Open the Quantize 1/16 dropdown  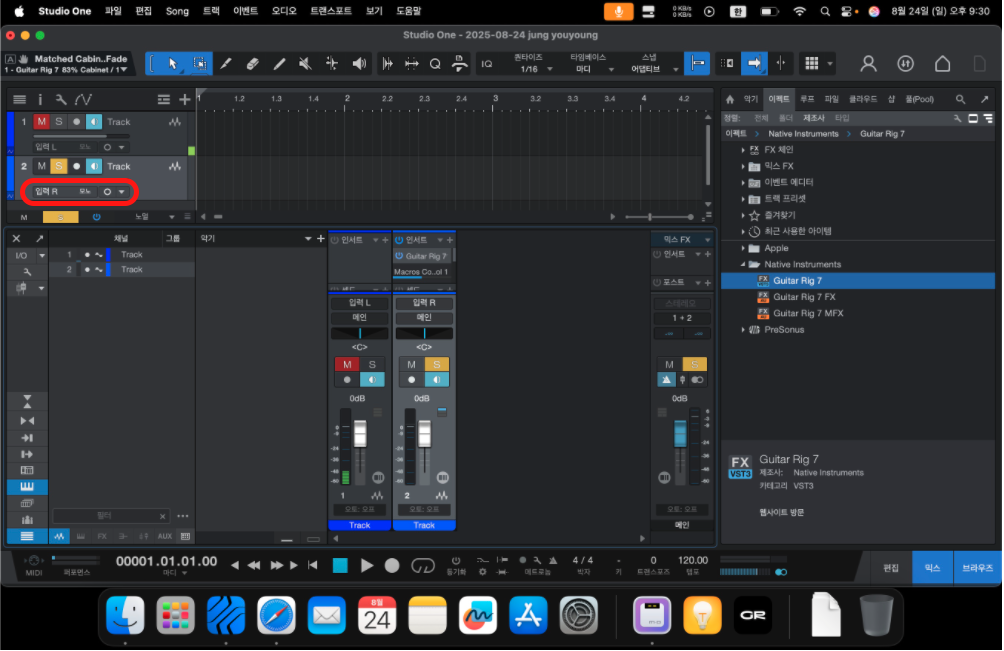[x=534, y=69]
